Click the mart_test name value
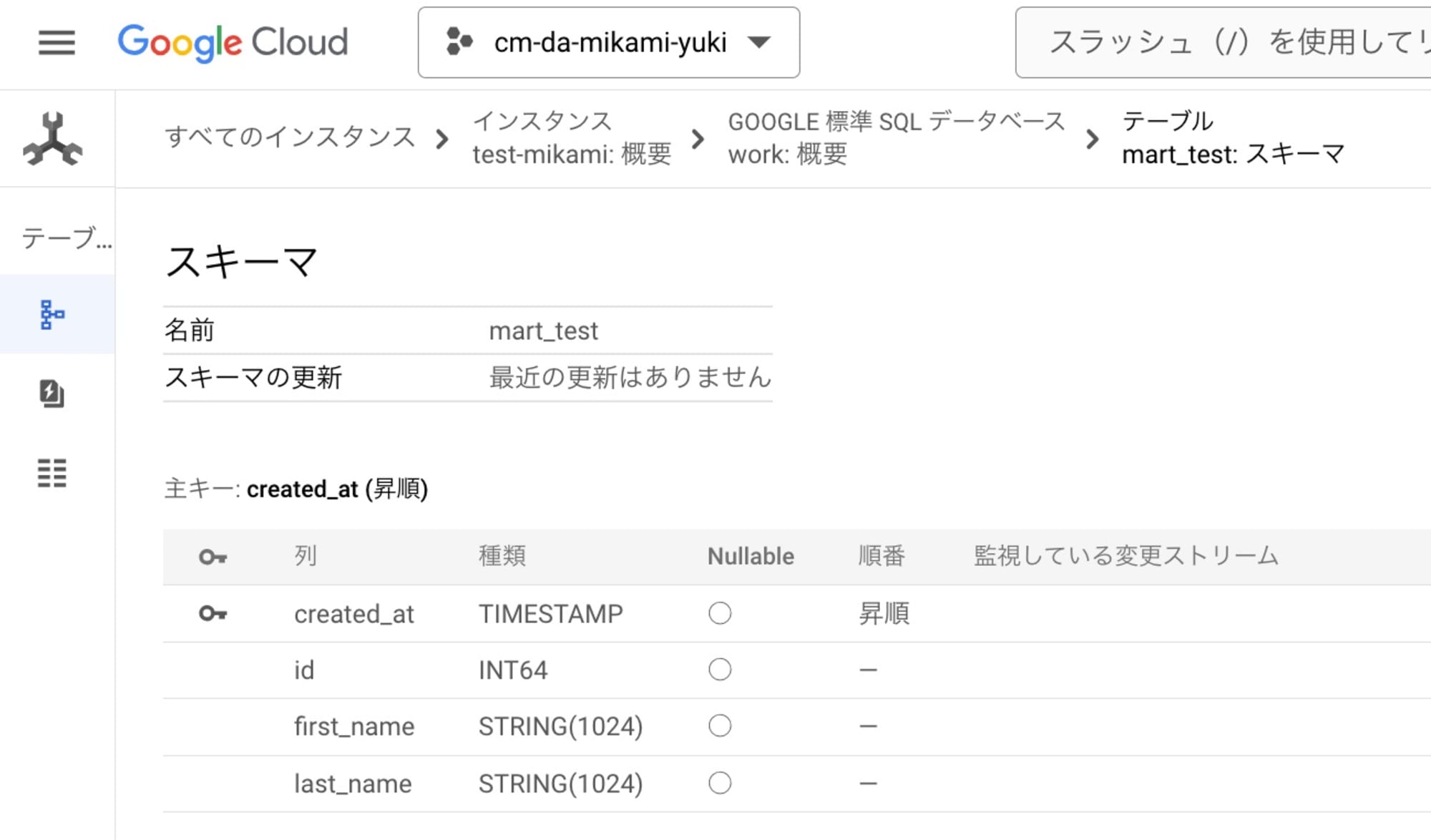 point(544,331)
